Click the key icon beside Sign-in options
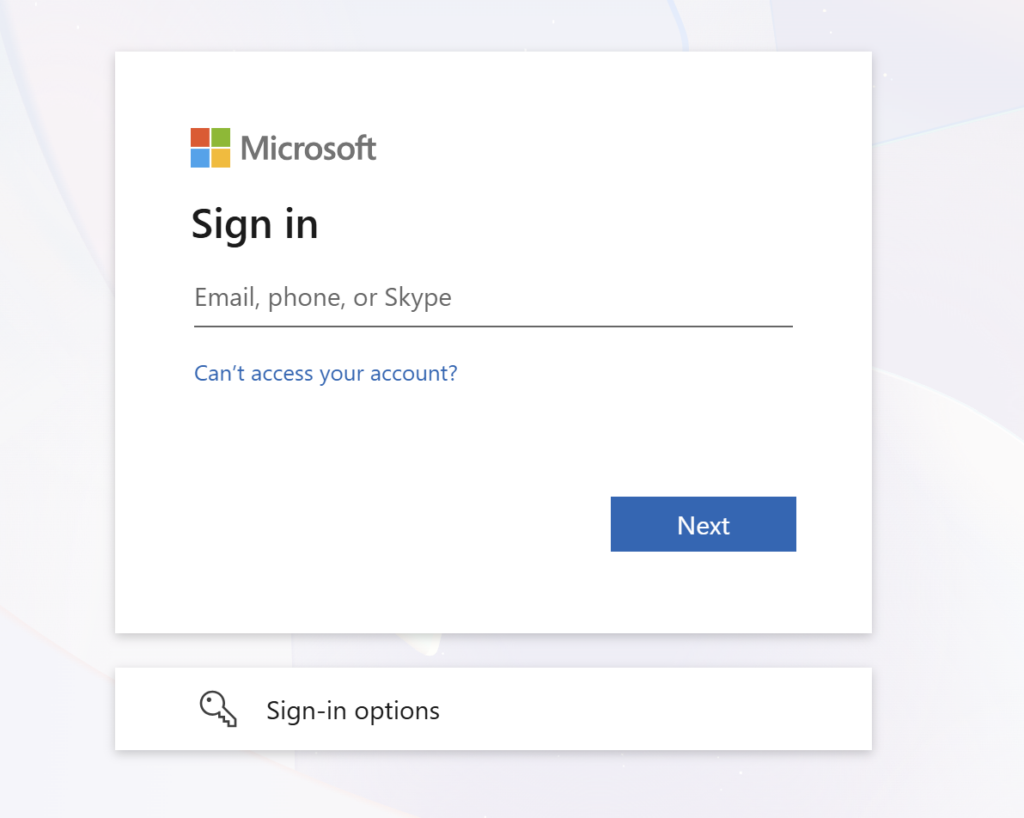This screenshot has width=1024, height=818. pyautogui.click(x=217, y=709)
